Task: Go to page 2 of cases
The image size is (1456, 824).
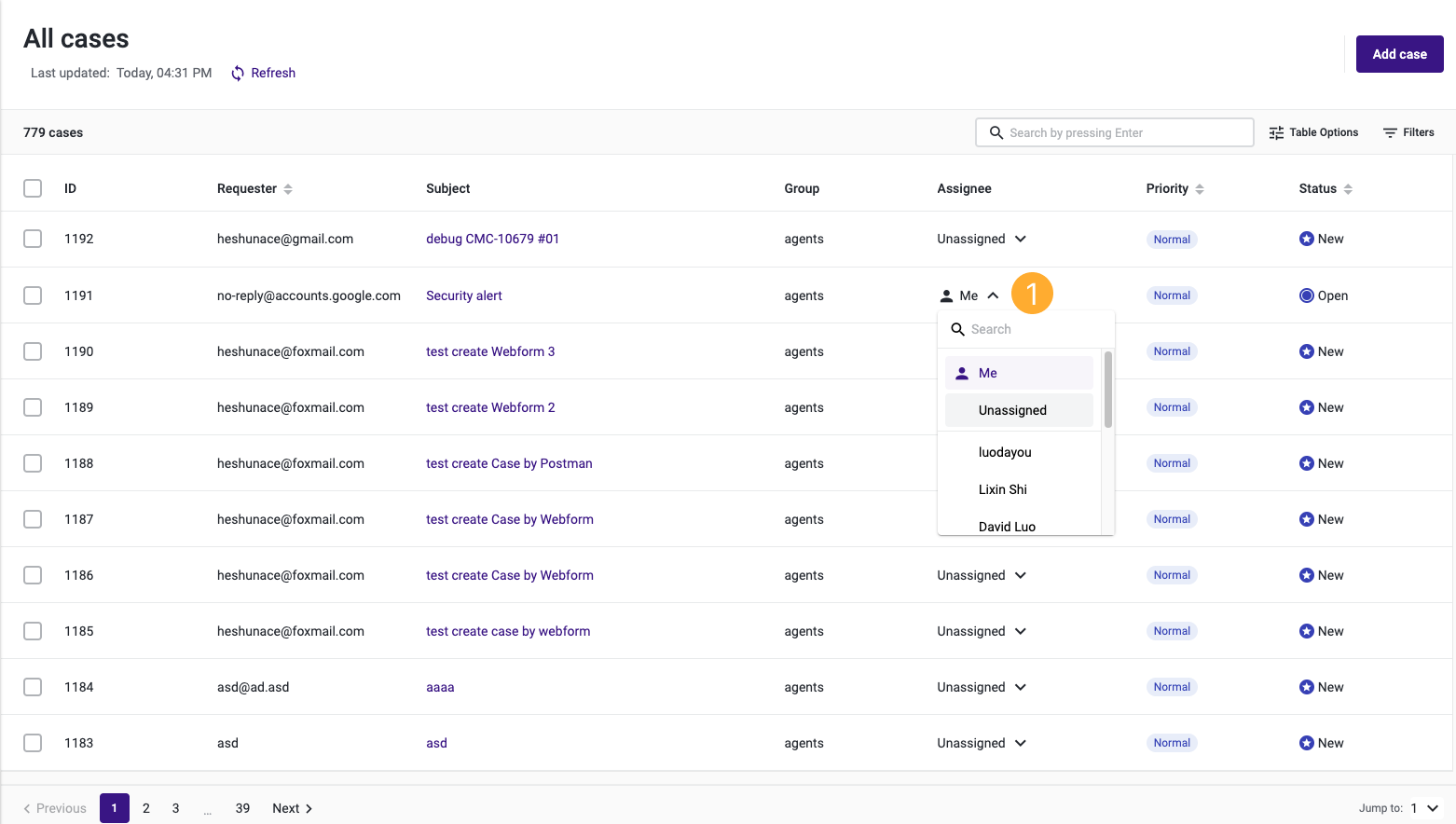Action: (x=146, y=808)
